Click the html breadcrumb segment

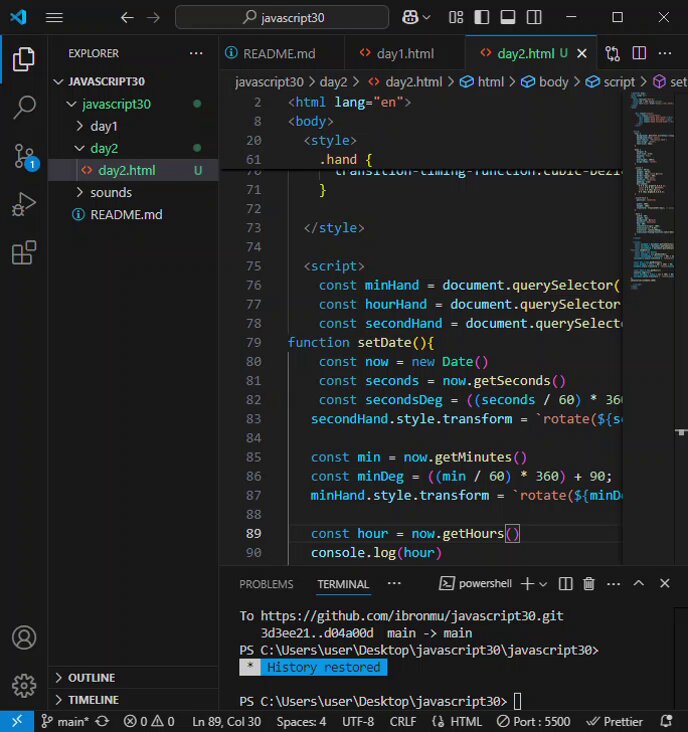[x=490, y=82]
